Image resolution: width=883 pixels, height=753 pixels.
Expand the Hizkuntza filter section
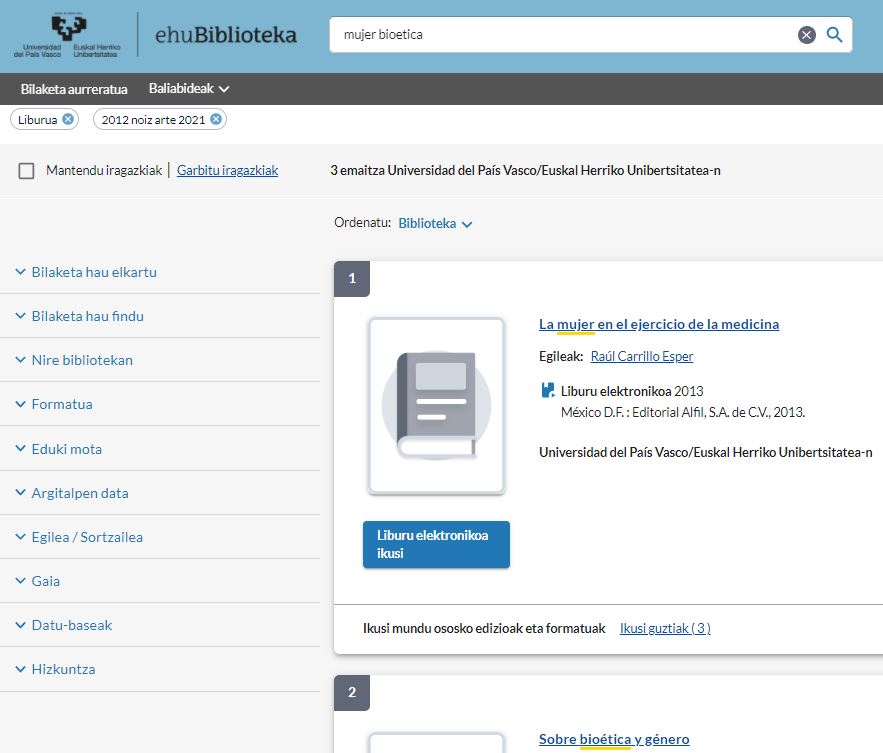[x=63, y=669]
